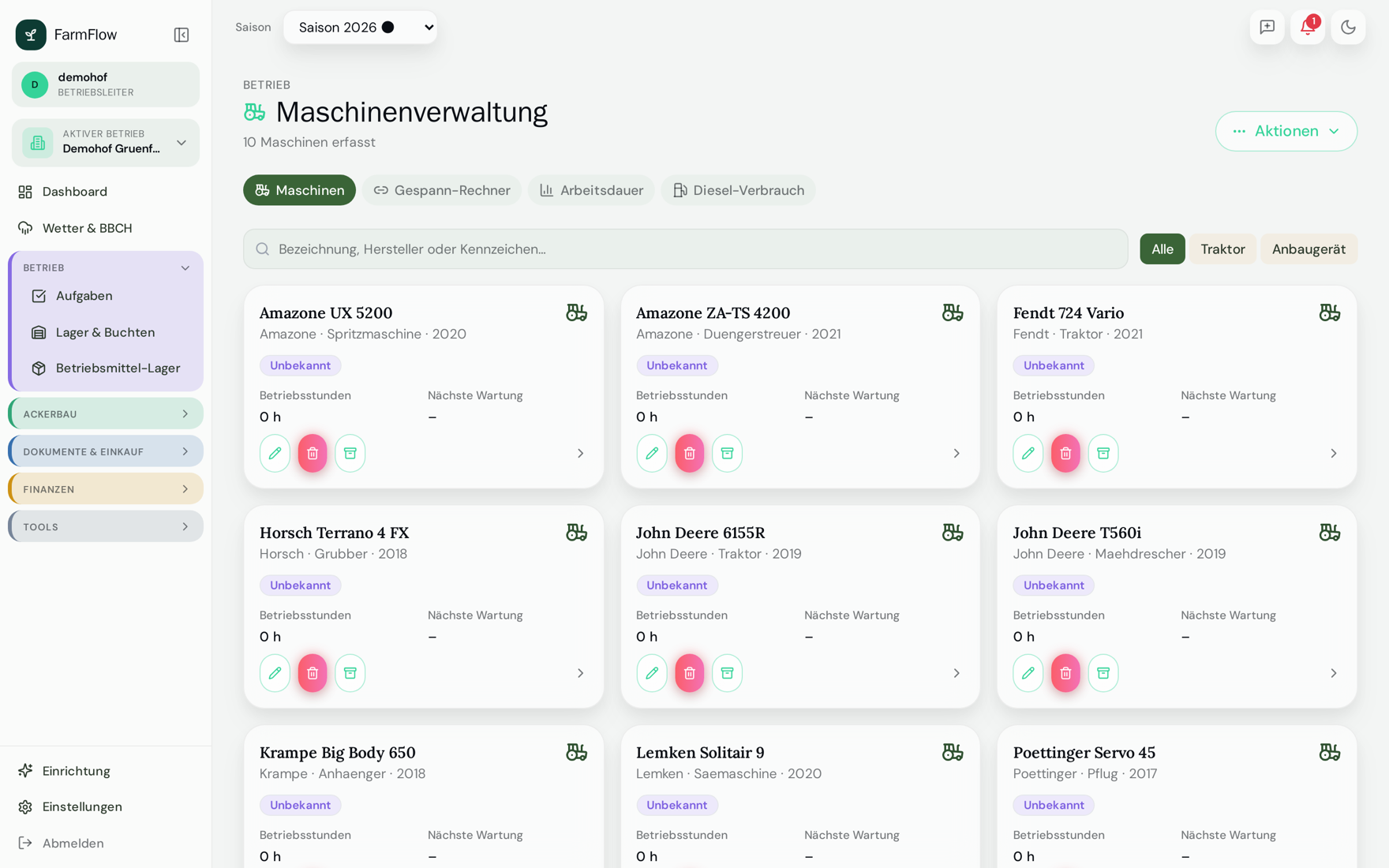The width and height of the screenshot is (1389, 868).
Task: Click tractor icon on Amazone UX 5200 card
Action: point(577,313)
